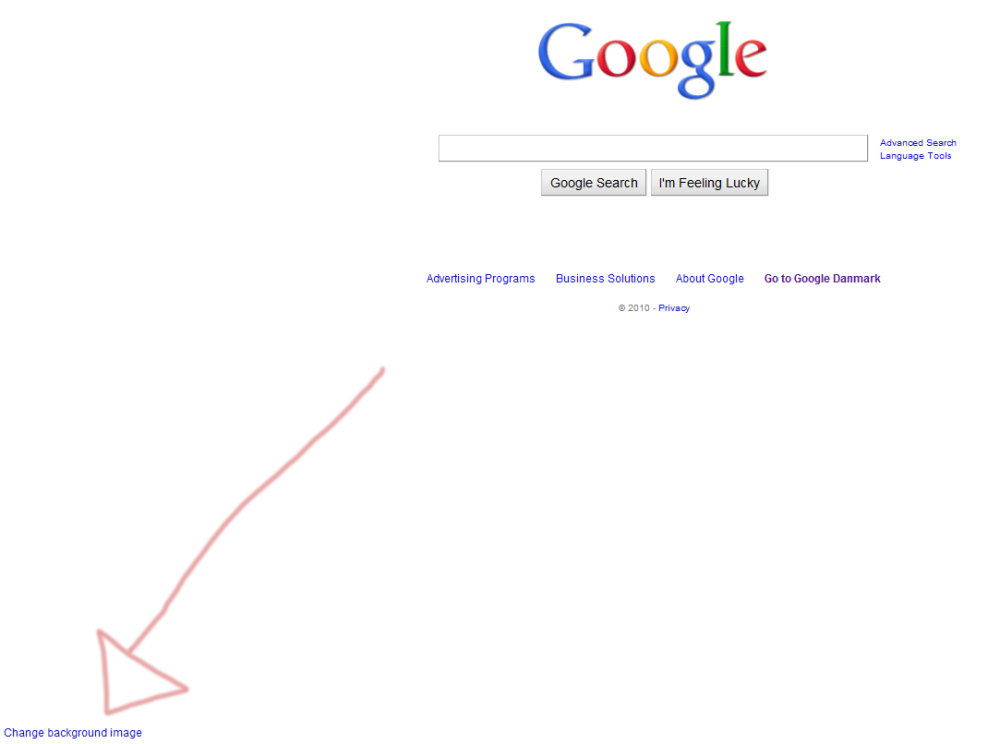1000x744 pixels.
Task: Open the About Google link
Action: click(710, 279)
